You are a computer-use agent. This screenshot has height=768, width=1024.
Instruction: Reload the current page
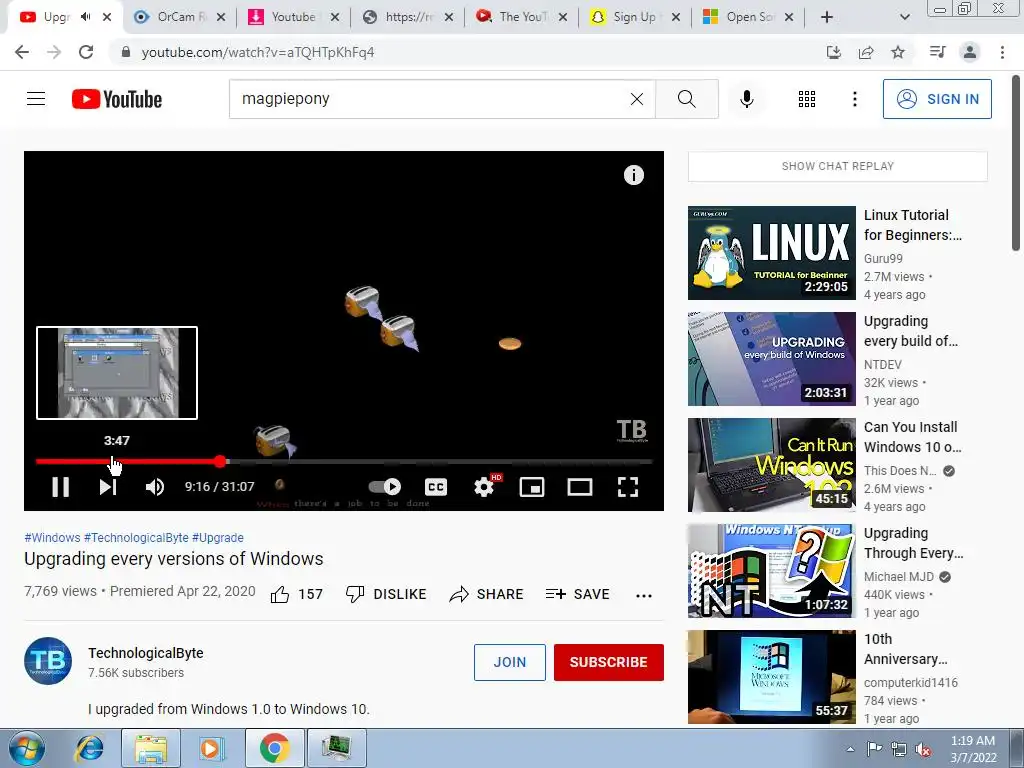coord(86,52)
